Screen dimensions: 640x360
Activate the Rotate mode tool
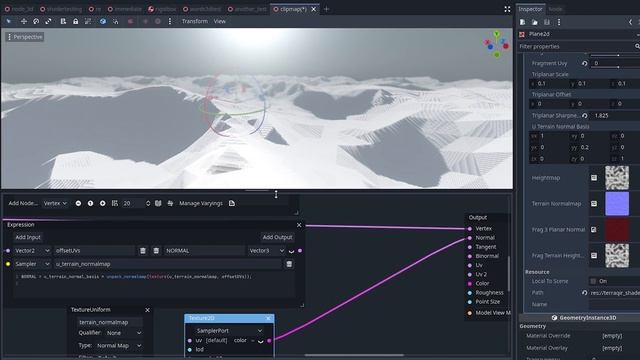click(x=36, y=21)
